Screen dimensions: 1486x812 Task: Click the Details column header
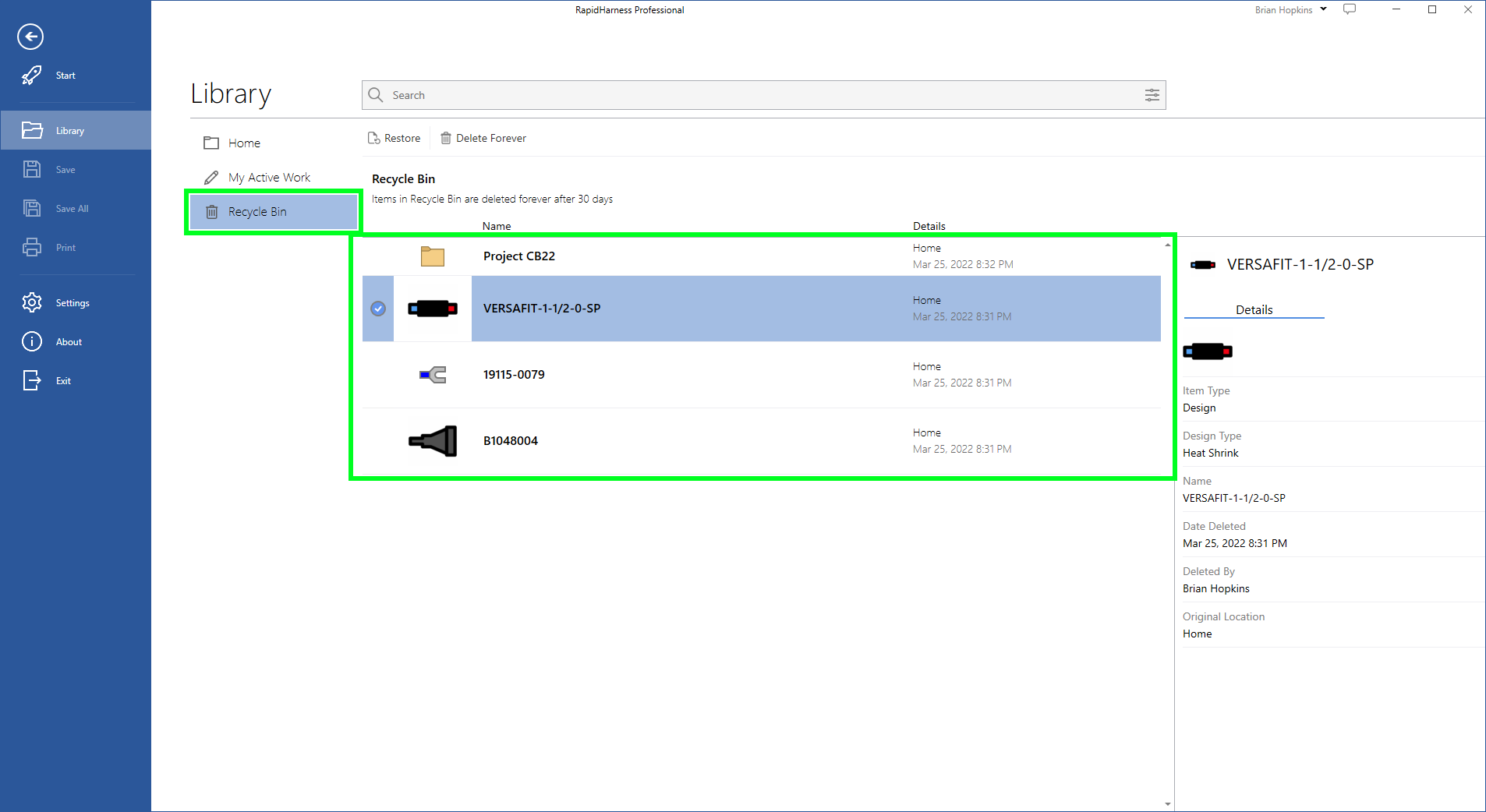click(929, 226)
